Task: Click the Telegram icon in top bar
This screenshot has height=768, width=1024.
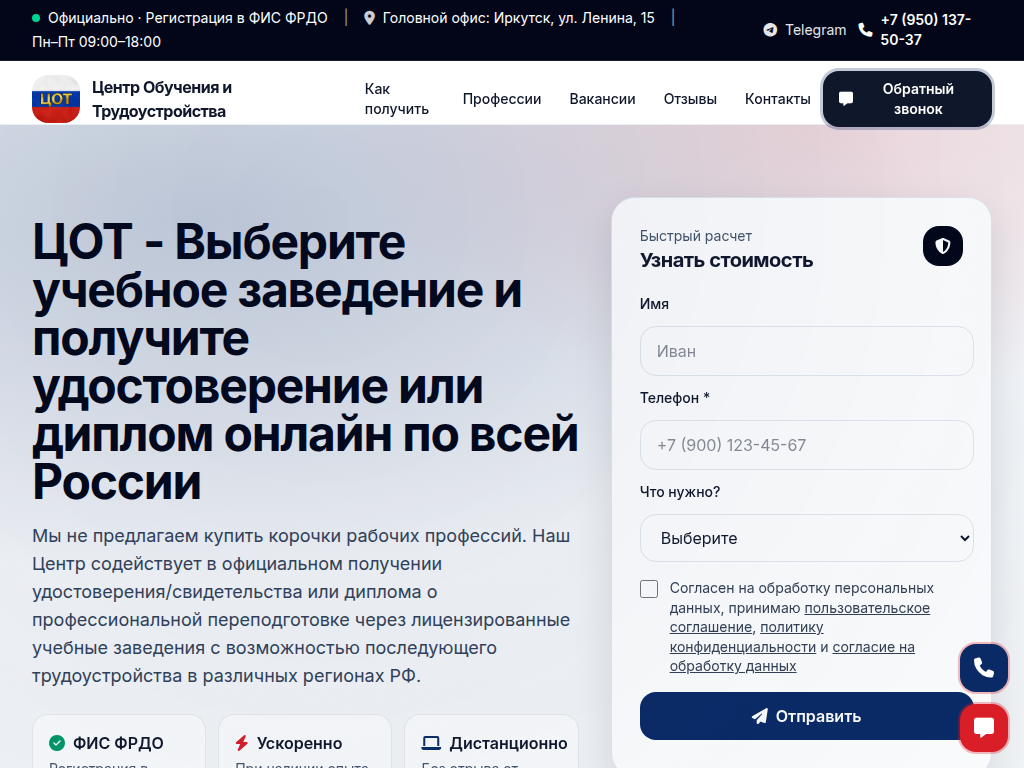Action: pos(771,30)
